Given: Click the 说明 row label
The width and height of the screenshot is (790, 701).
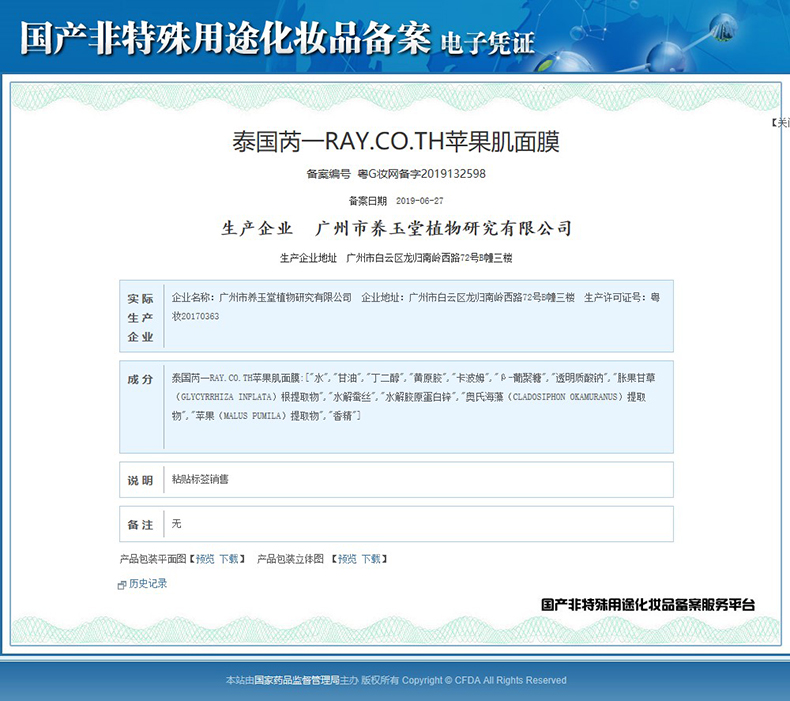Looking at the screenshot, I should click(x=141, y=480).
